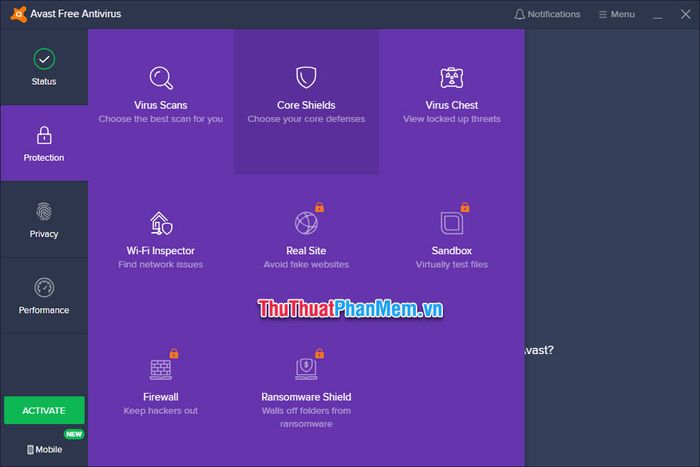Click the Notifications bell icon
This screenshot has width=700, height=467.
[519, 14]
